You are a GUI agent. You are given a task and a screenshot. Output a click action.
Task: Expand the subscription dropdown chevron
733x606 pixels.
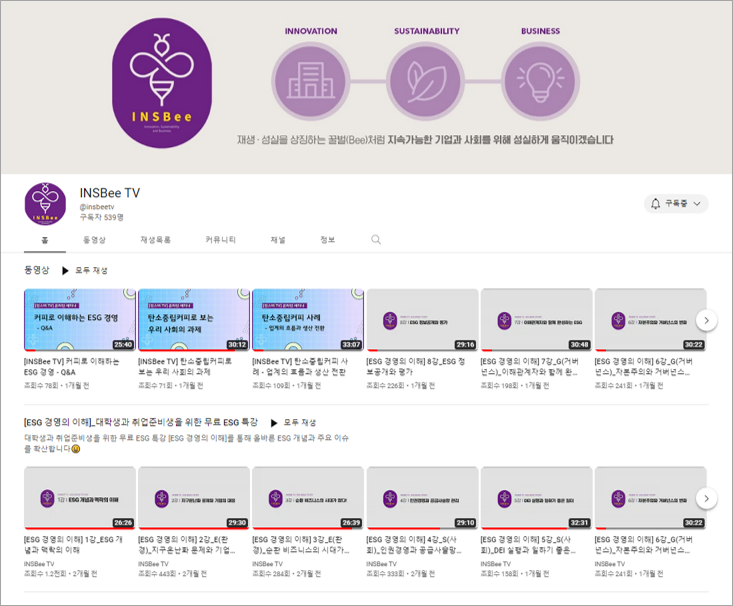tap(697, 204)
